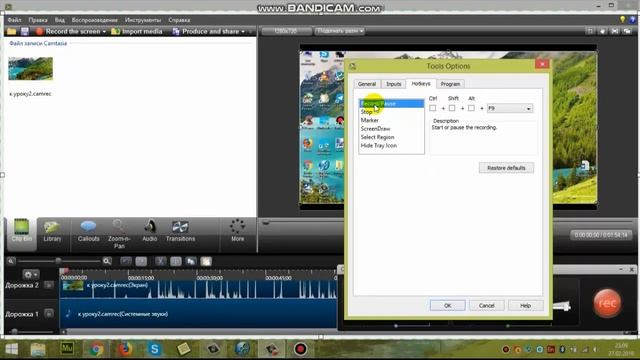640x360 pixels.
Task: Toggle the Alt modifier checkbox
Action: (x=471, y=108)
